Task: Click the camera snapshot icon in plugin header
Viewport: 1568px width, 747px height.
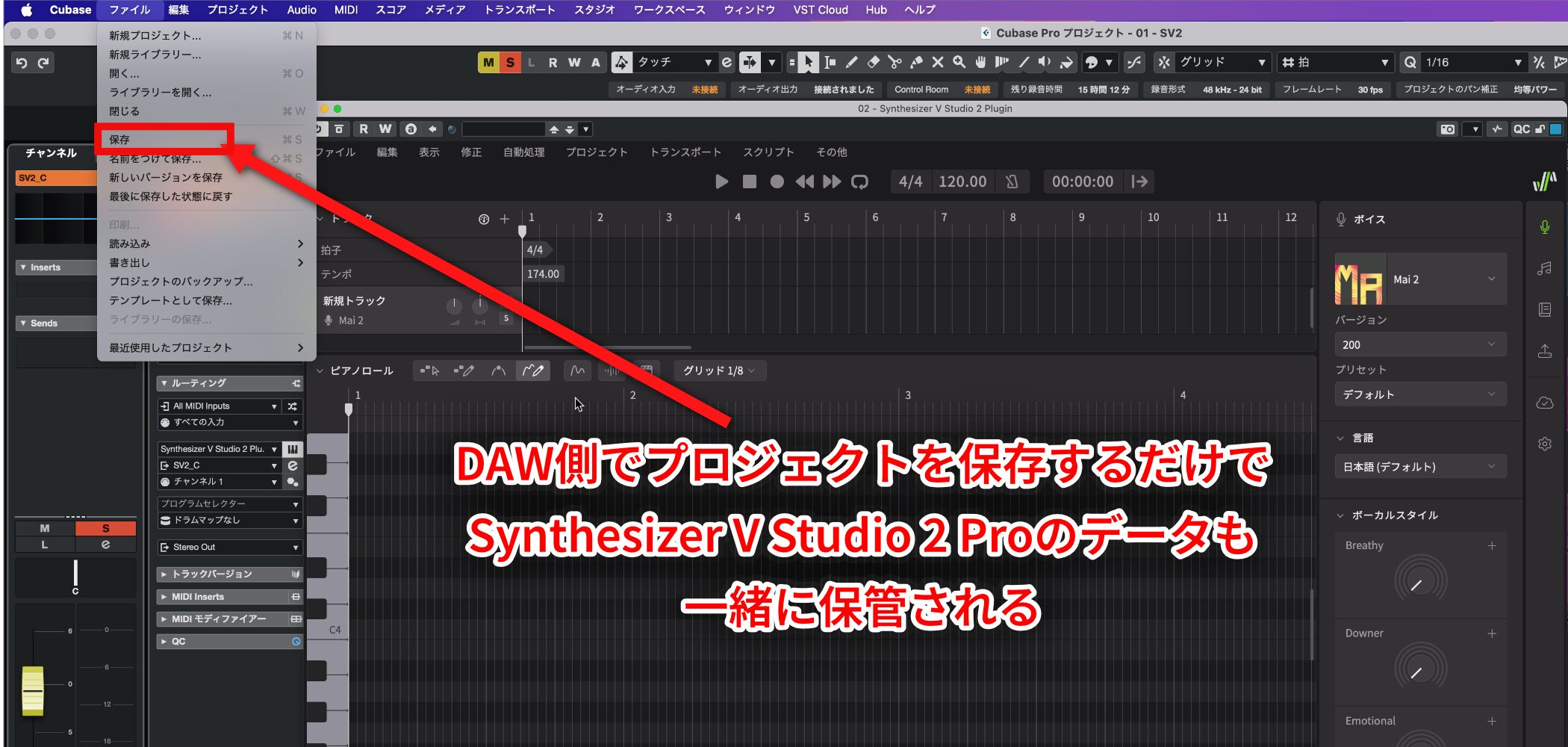Action: (1448, 129)
